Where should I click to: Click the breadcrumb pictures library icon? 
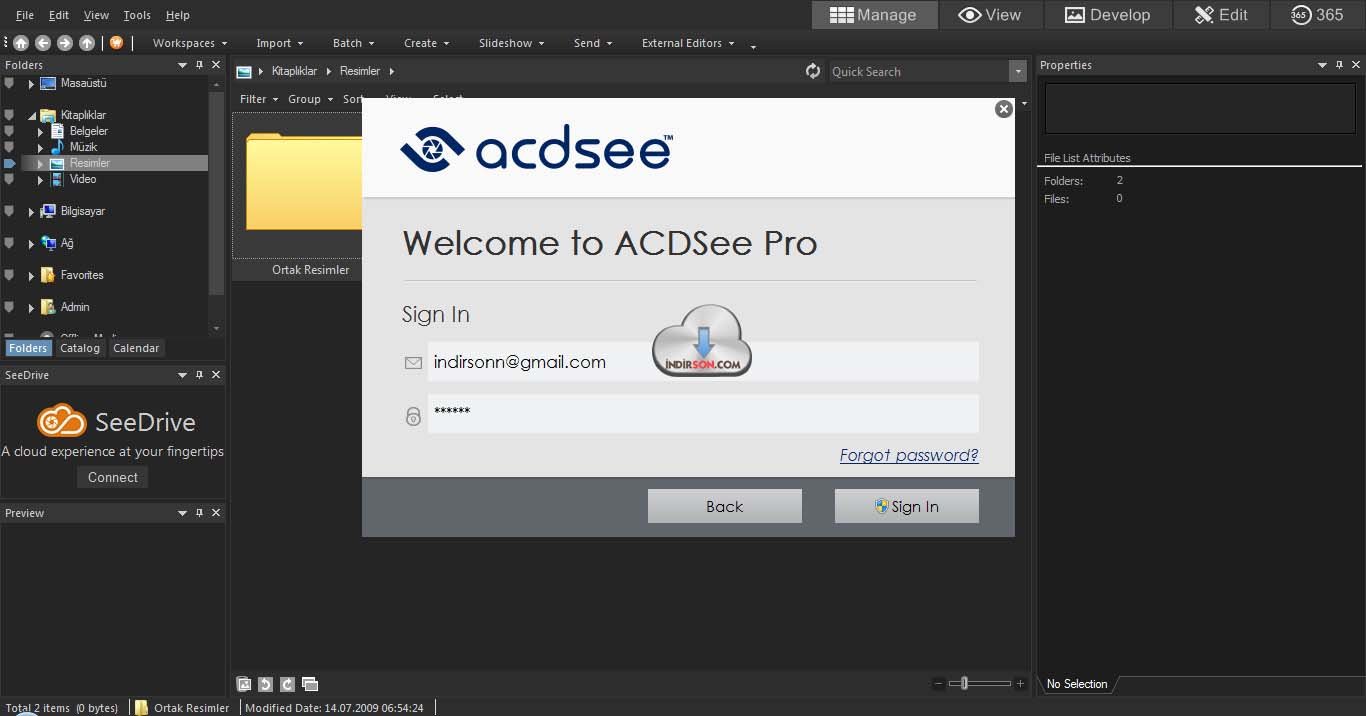[x=243, y=71]
